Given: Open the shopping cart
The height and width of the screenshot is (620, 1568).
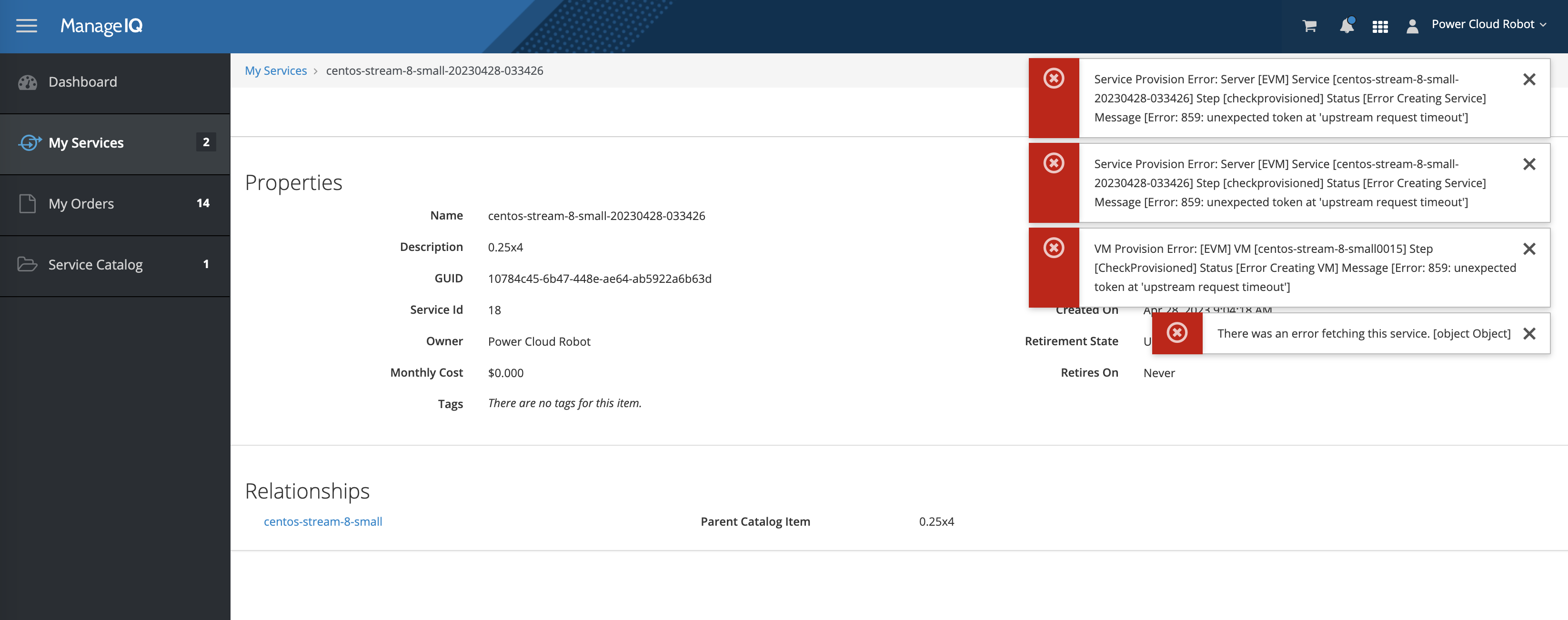Looking at the screenshot, I should 1309,26.
